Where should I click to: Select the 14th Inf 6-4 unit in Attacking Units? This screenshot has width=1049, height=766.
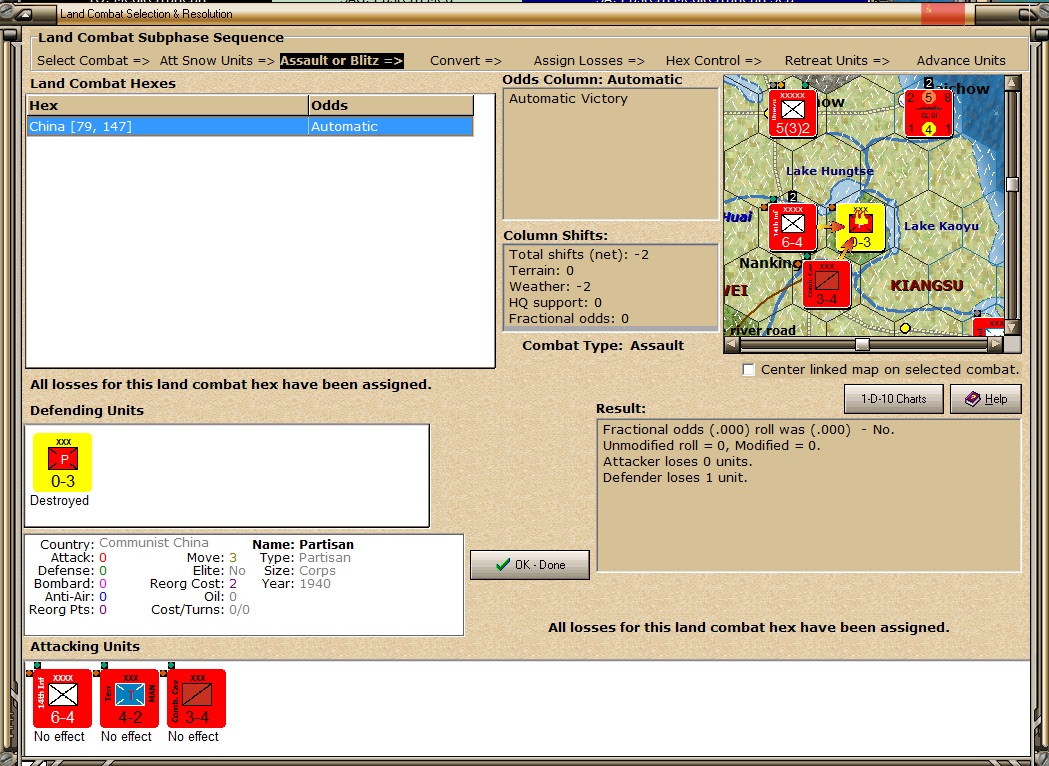coord(62,698)
